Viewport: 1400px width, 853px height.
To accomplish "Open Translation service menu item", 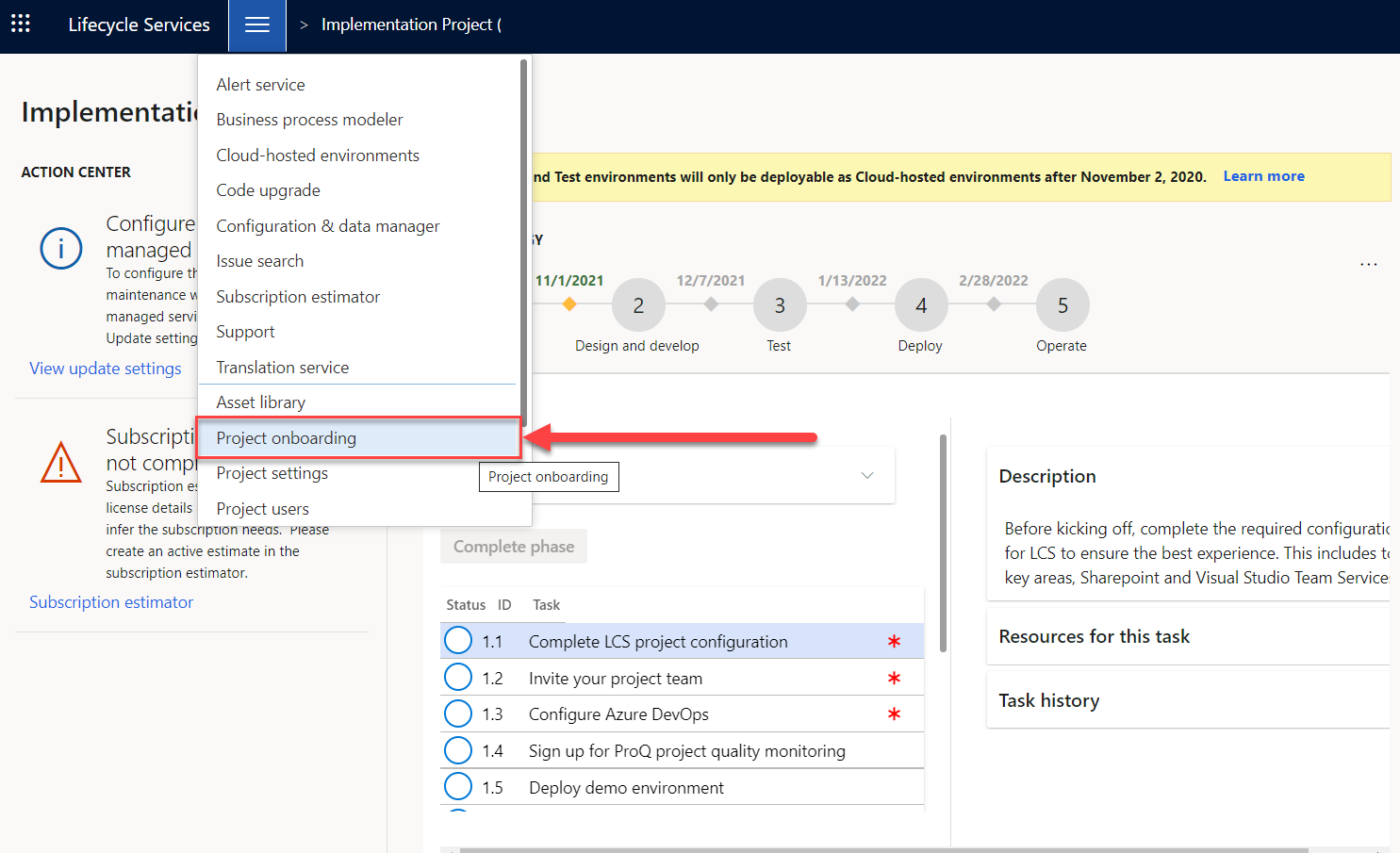I will 283,368.
